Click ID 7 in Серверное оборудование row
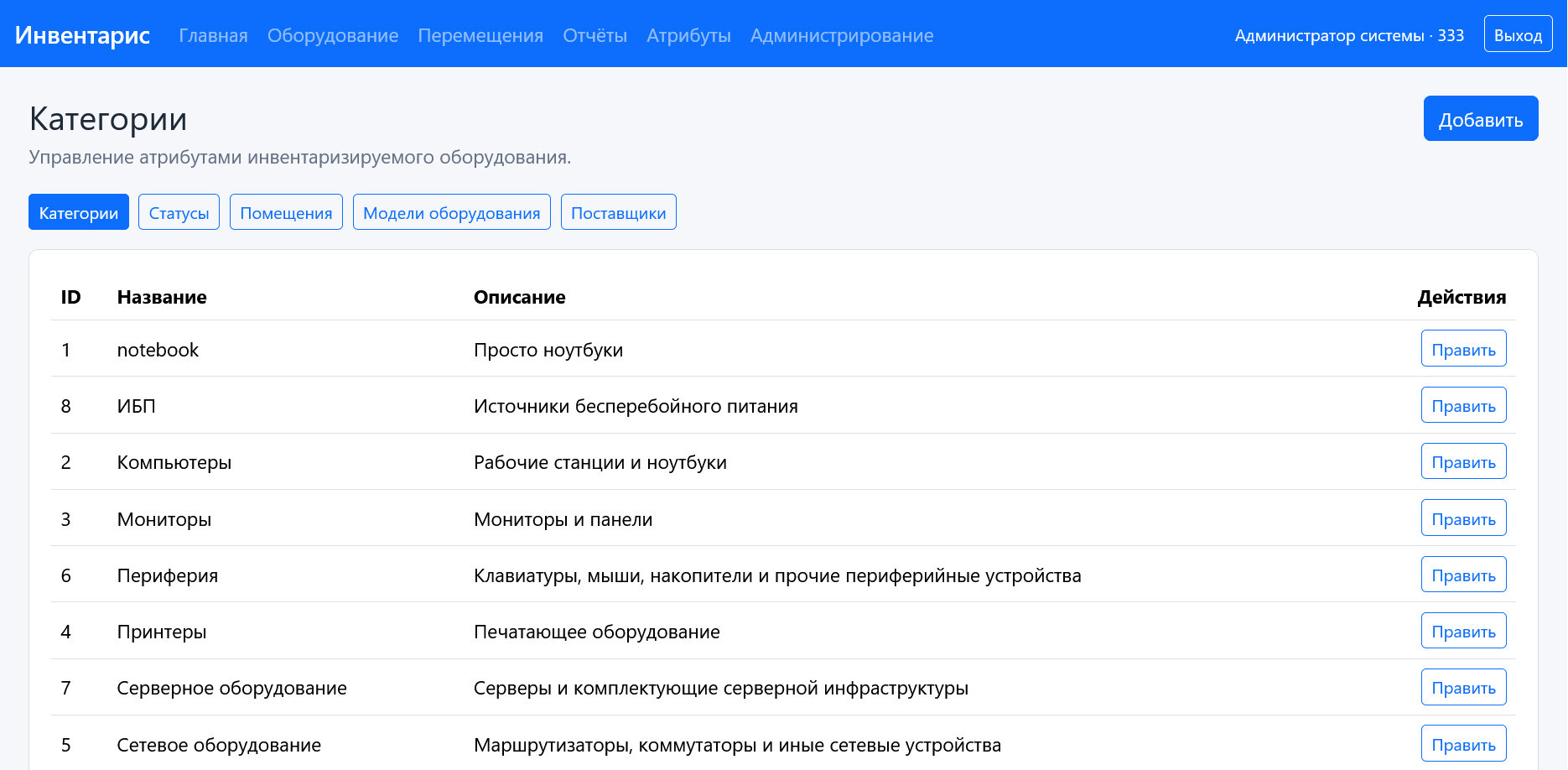Image resolution: width=1568 pixels, height=770 pixels. [x=65, y=688]
